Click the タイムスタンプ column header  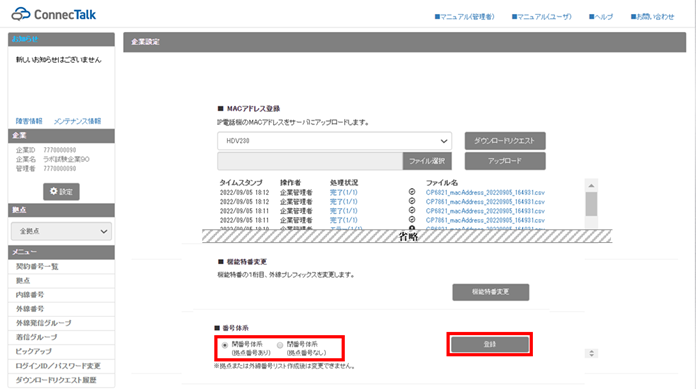point(241,183)
